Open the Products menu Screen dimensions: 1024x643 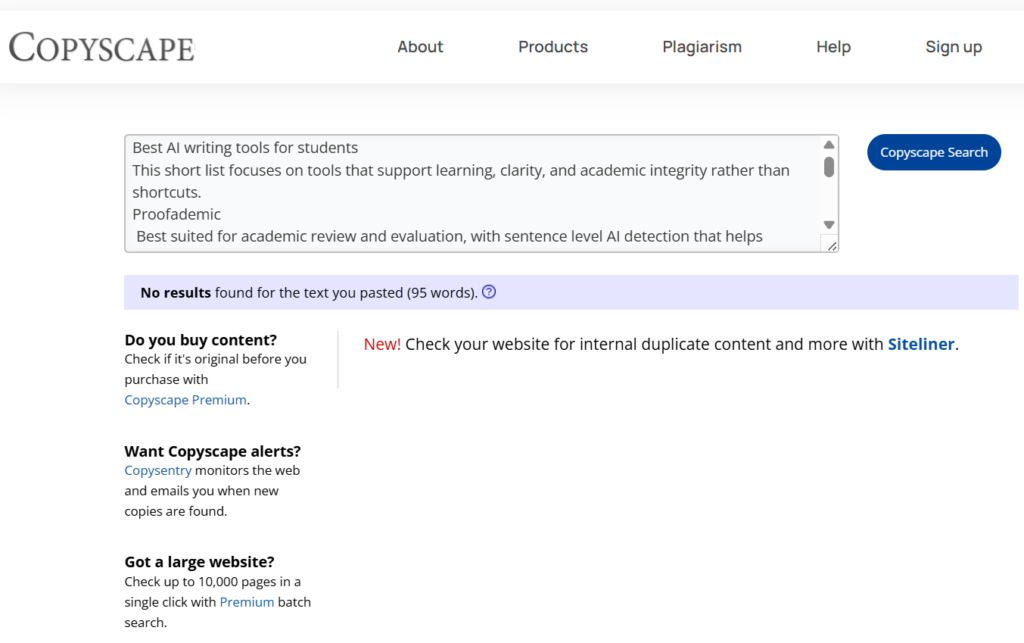(x=552, y=47)
